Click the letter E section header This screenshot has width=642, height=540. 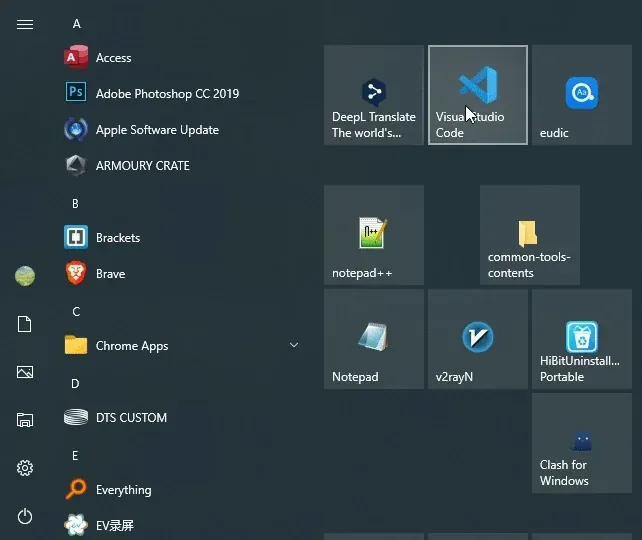click(x=75, y=456)
